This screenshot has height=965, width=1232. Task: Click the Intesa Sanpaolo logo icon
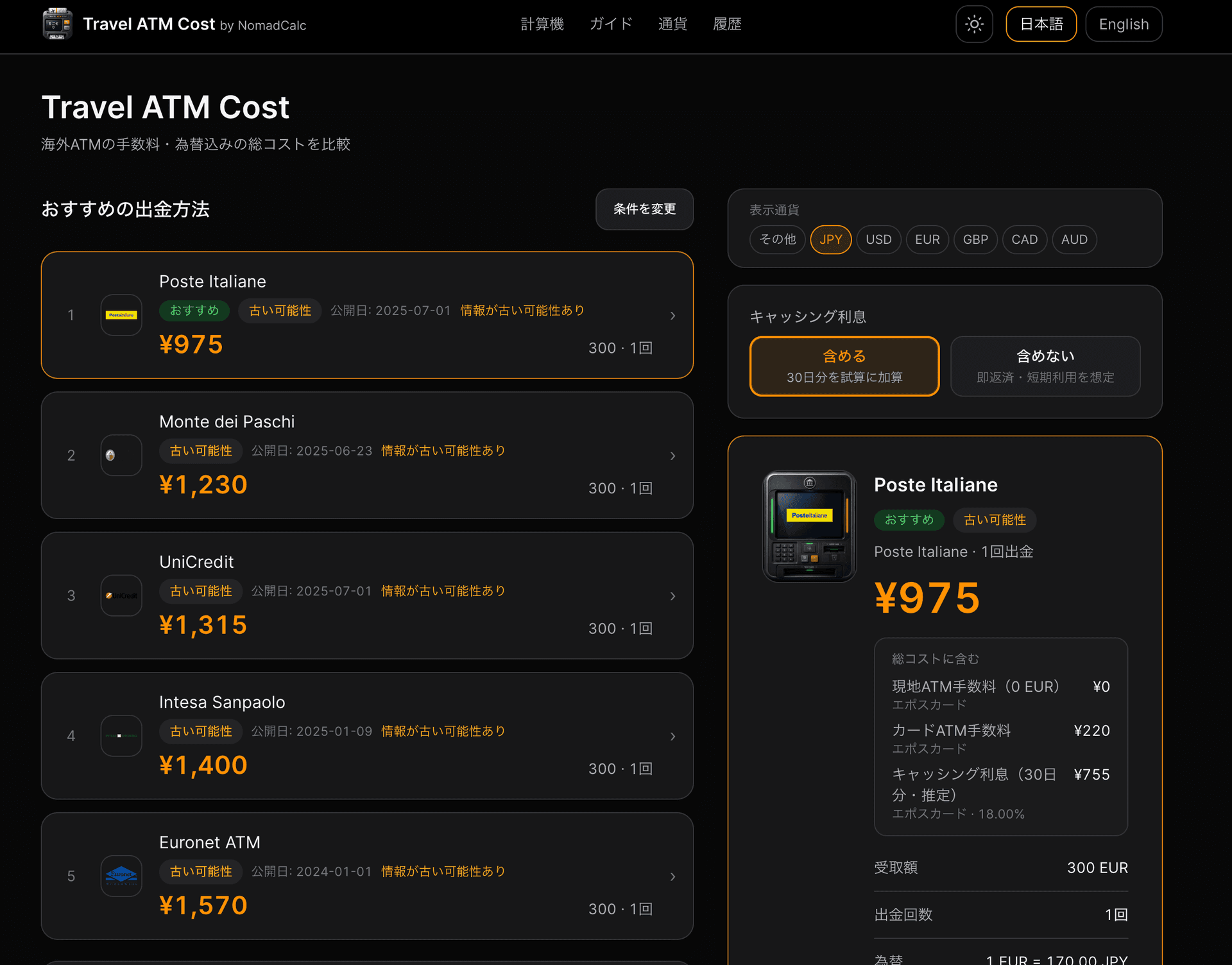[121, 736]
